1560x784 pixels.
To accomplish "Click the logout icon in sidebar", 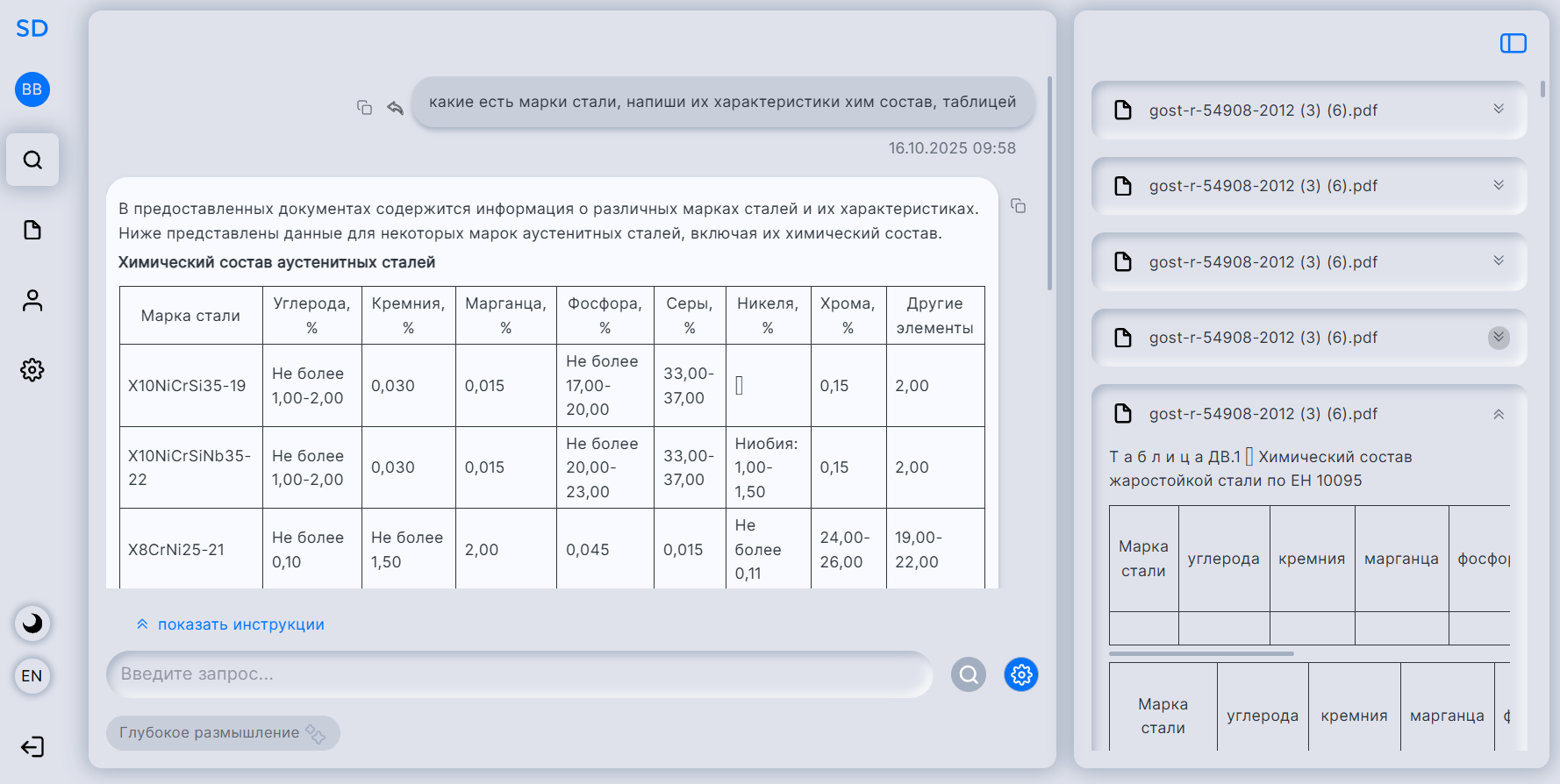I will pyautogui.click(x=32, y=747).
